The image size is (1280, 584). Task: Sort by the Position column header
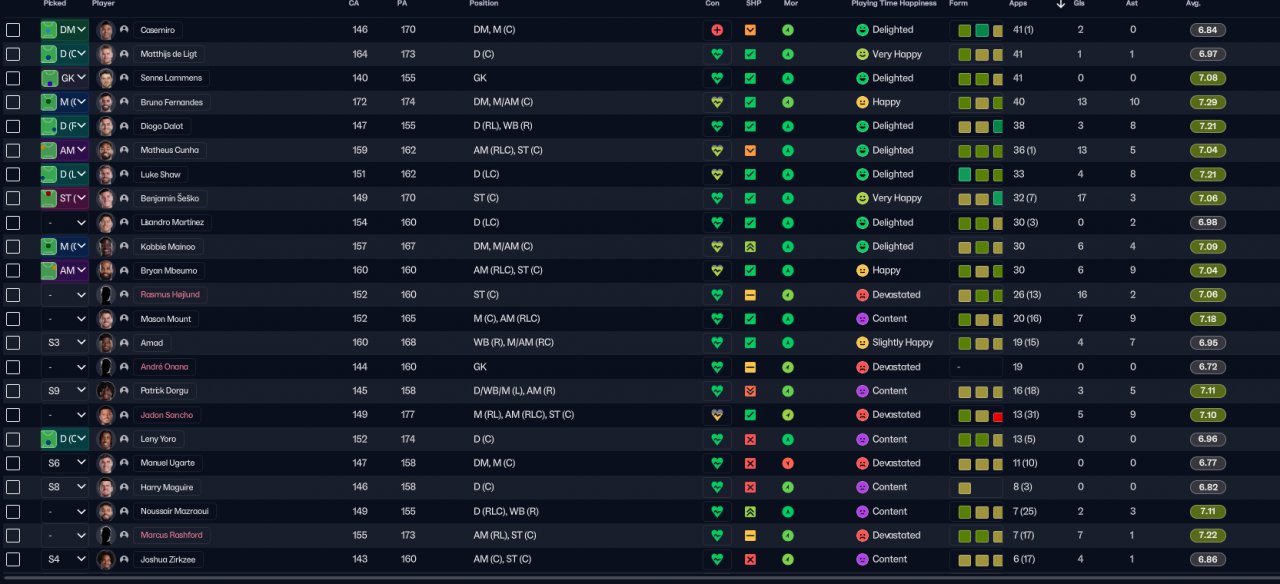click(484, 4)
